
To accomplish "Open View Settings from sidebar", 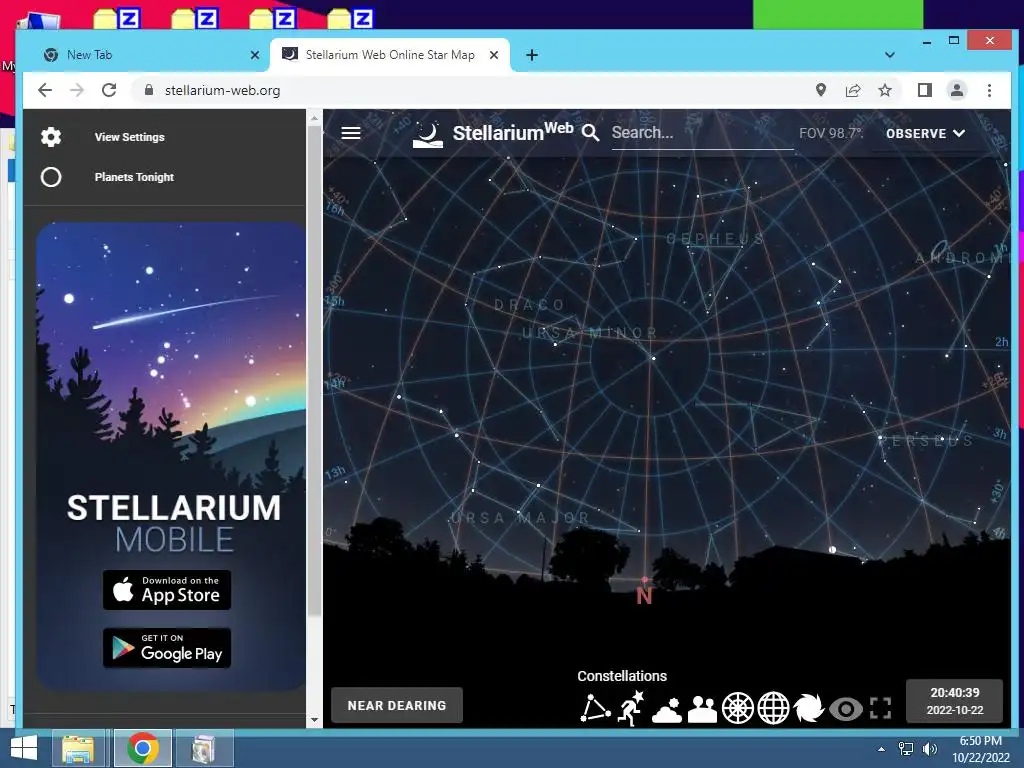I will pyautogui.click(x=129, y=137).
